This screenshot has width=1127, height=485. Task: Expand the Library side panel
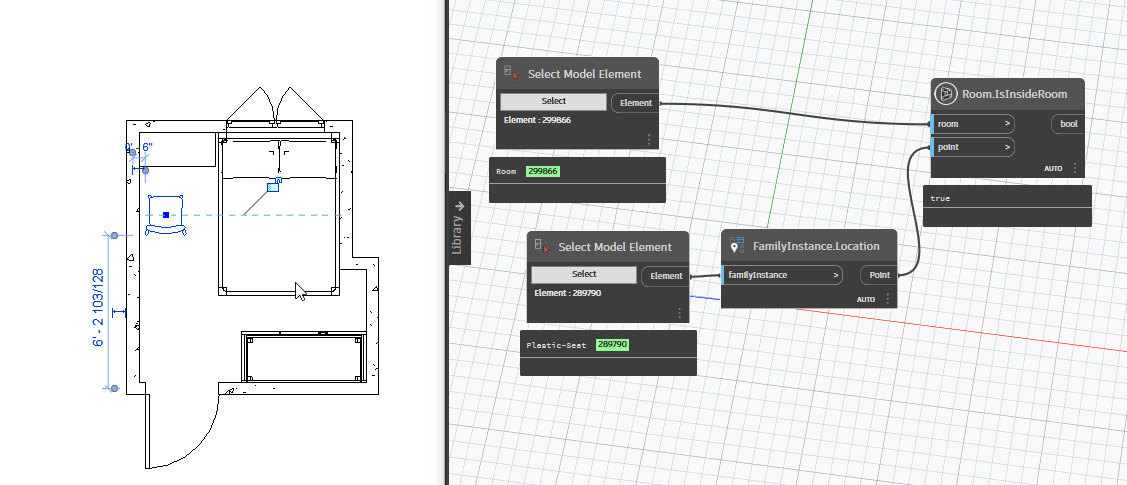tap(459, 226)
